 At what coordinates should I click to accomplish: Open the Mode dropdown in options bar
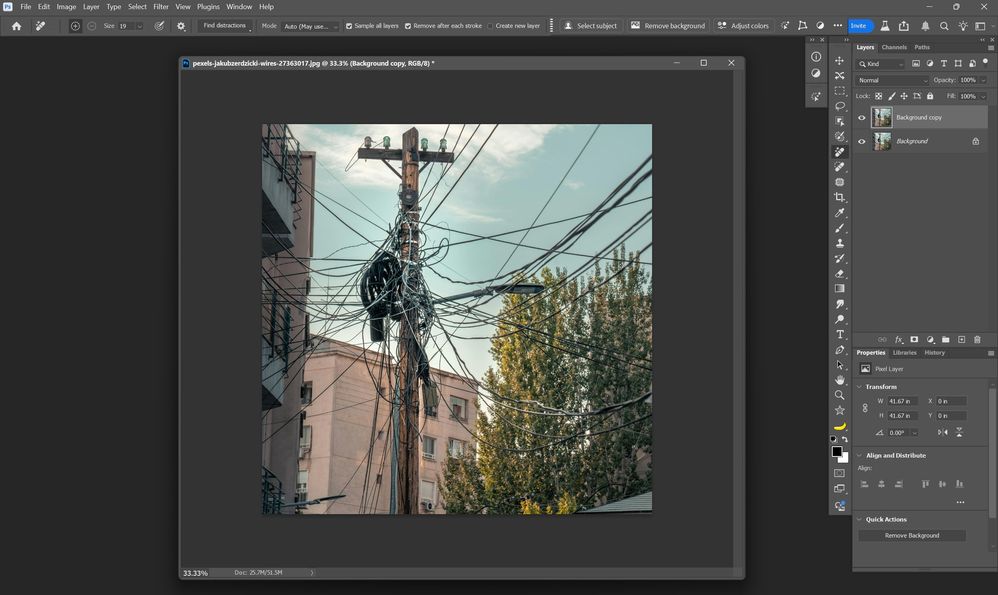point(310,26)
